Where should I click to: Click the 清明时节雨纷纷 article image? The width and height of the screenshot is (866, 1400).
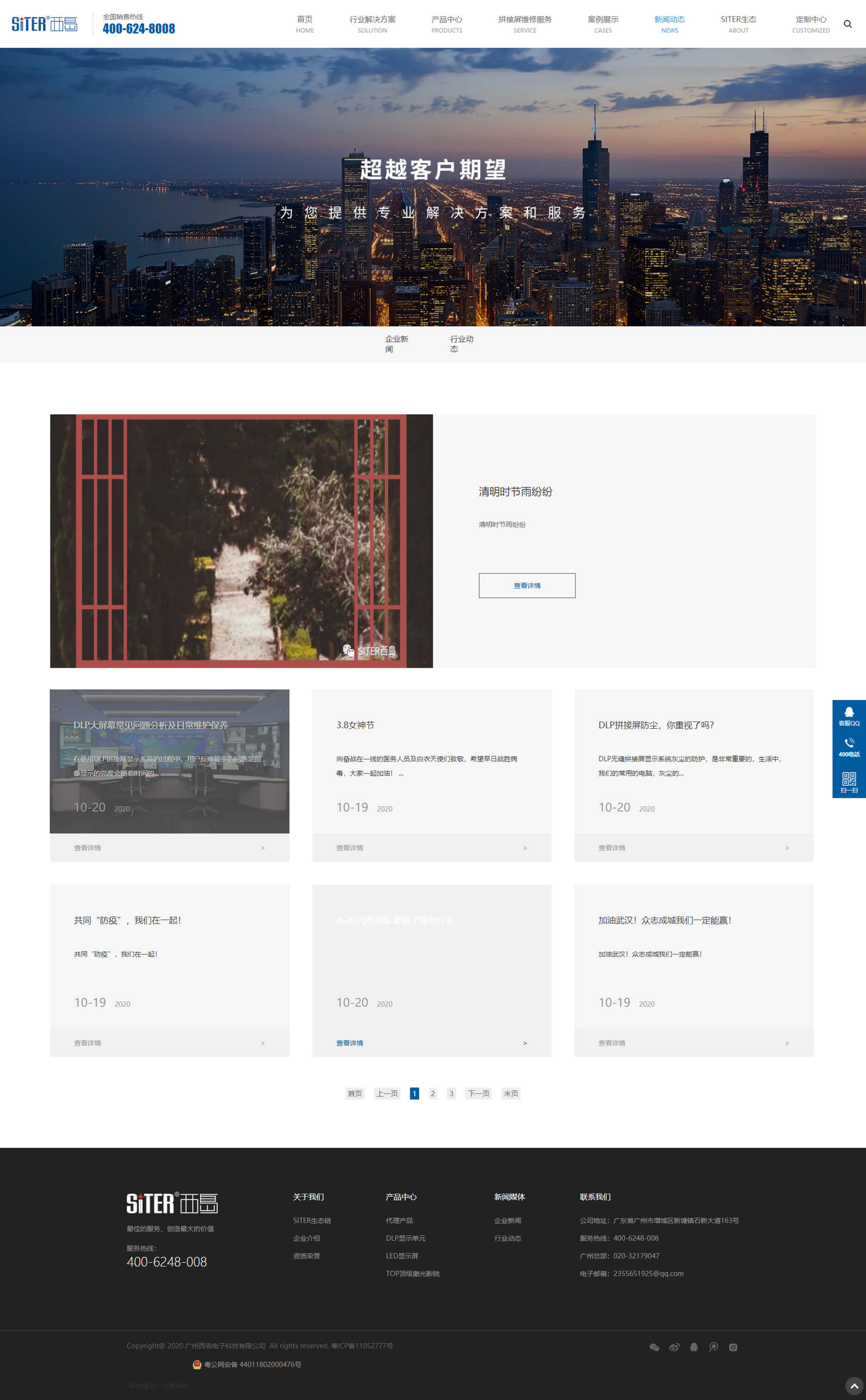pos(241,541)
